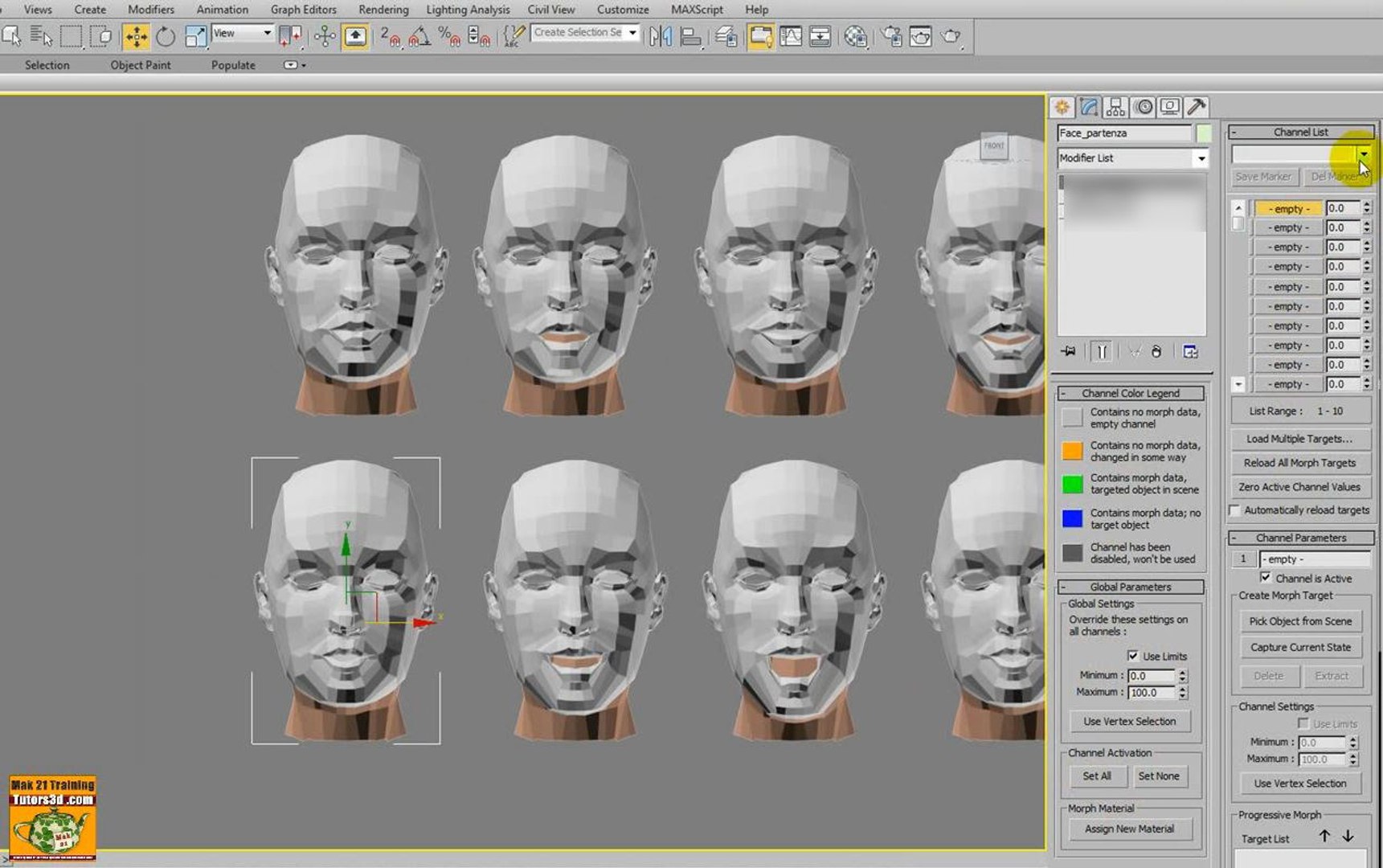Screen dimensions: 1383x868
Task: Toggle Angle Snap icon
Action: click(419, 36)
